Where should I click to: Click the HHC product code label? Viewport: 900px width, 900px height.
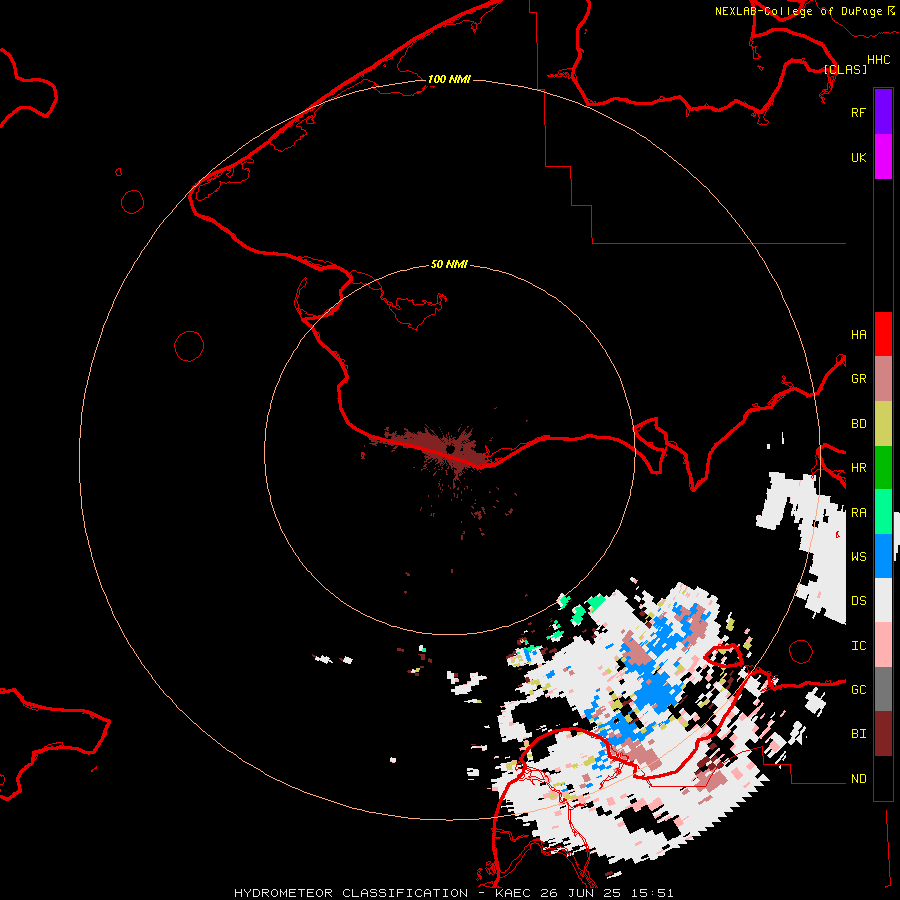click(x=879, y=60)
